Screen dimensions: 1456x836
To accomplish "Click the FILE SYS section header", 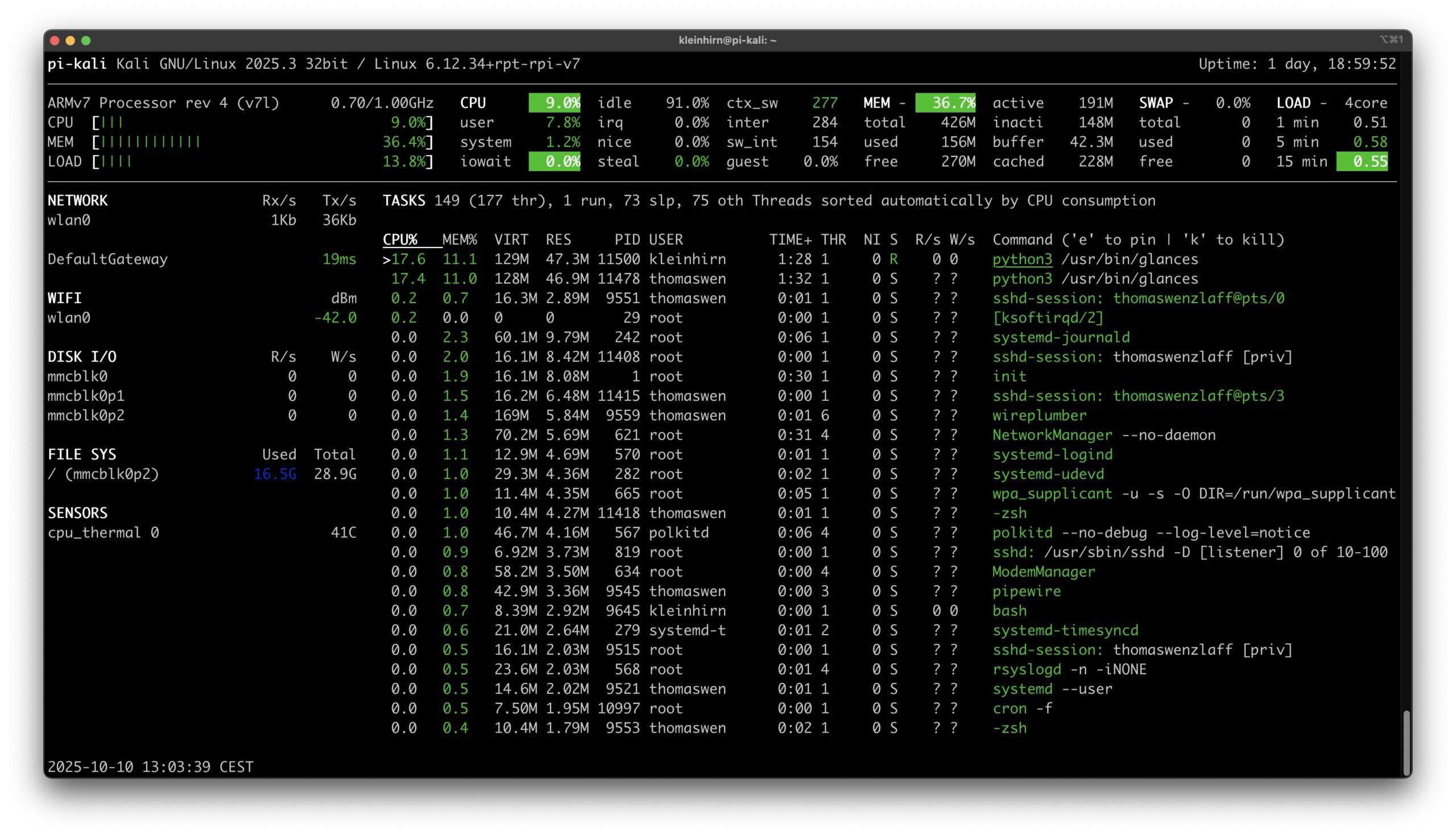I will (82, 454).
